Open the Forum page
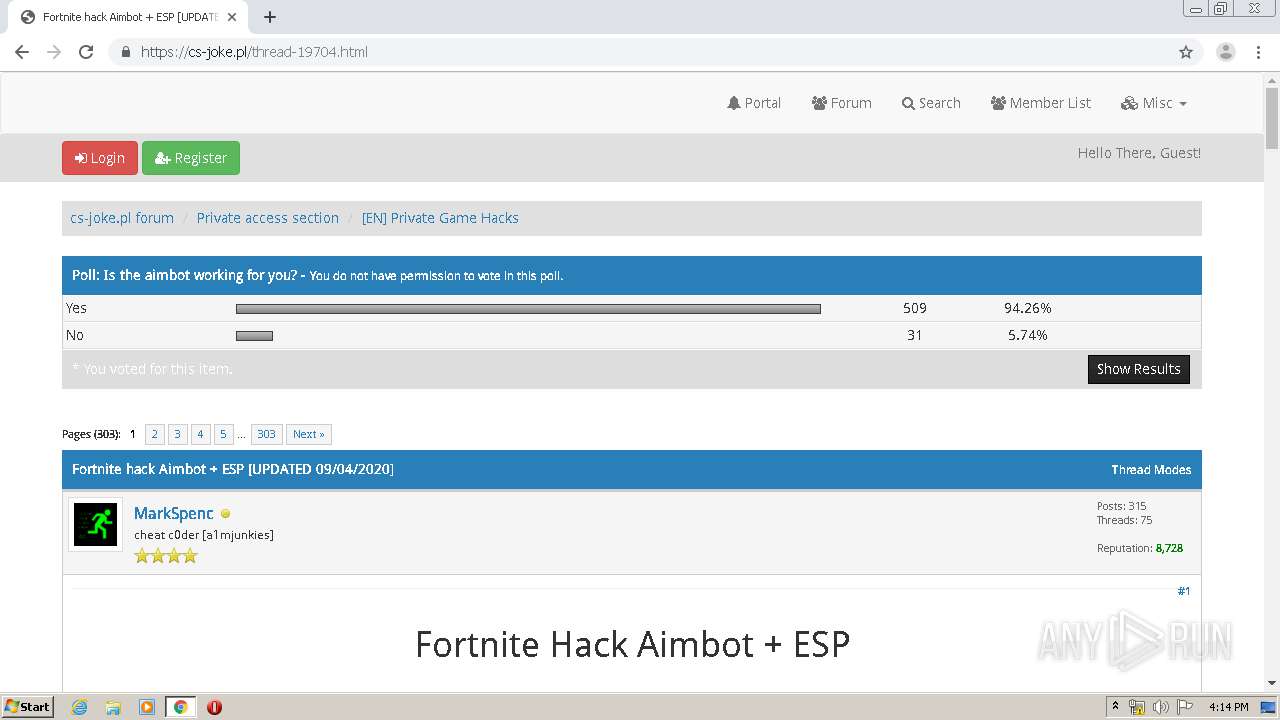 (x=841, y=103)
